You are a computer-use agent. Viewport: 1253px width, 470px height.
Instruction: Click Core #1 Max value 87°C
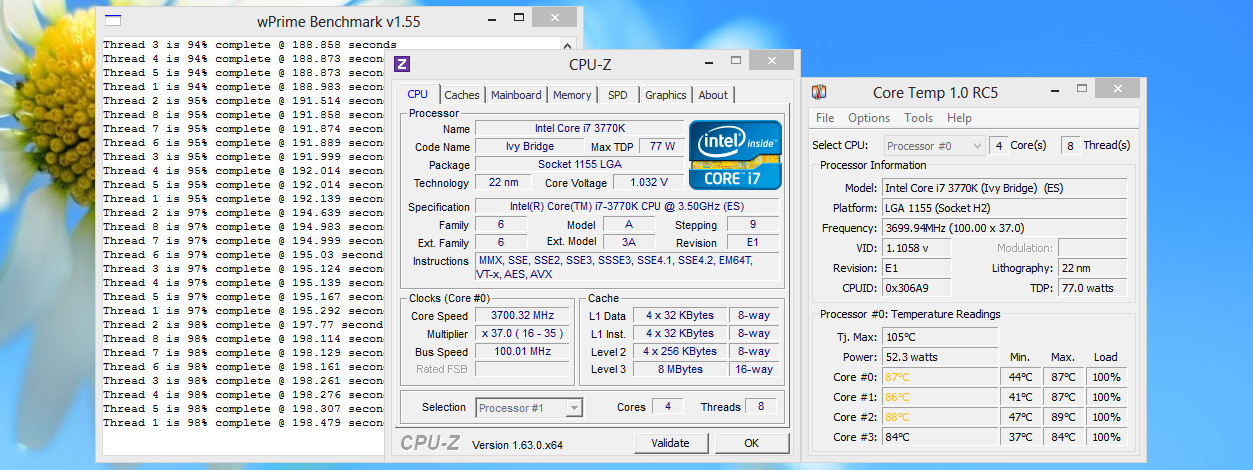point(1063,397)
